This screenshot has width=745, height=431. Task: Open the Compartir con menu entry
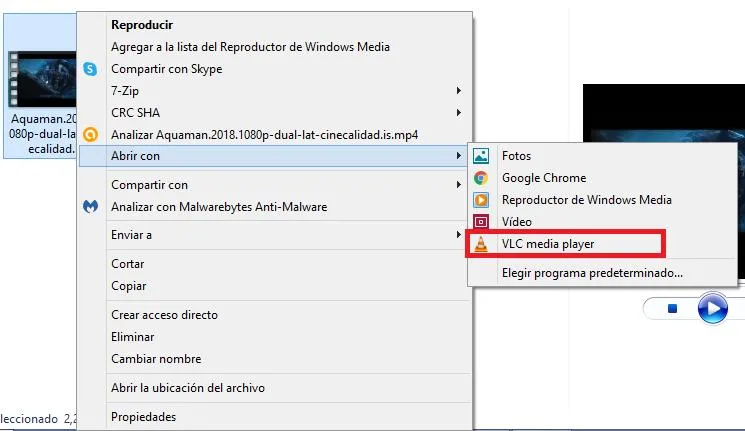point(276,185)
